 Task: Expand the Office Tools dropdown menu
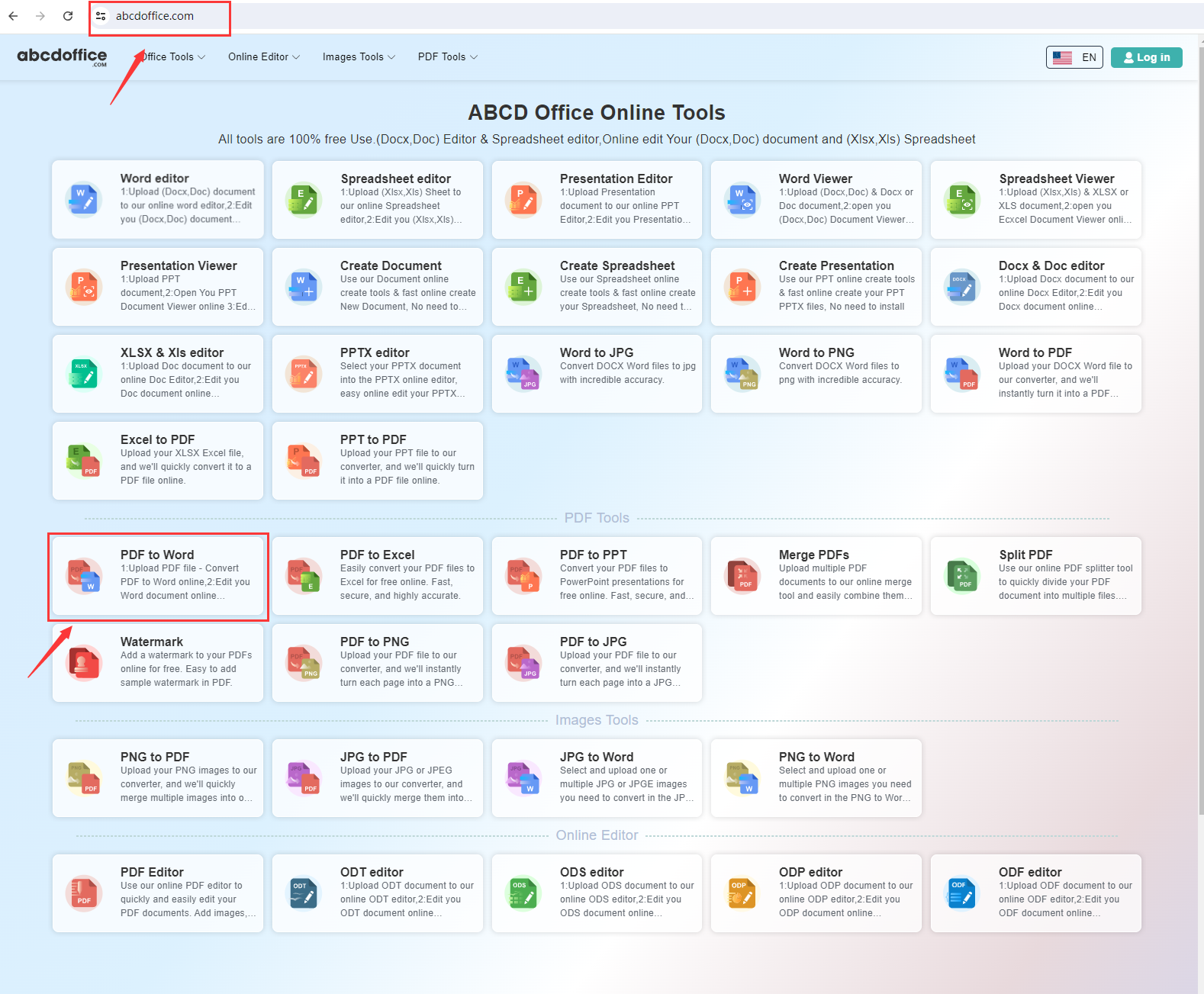pos(172,57)
